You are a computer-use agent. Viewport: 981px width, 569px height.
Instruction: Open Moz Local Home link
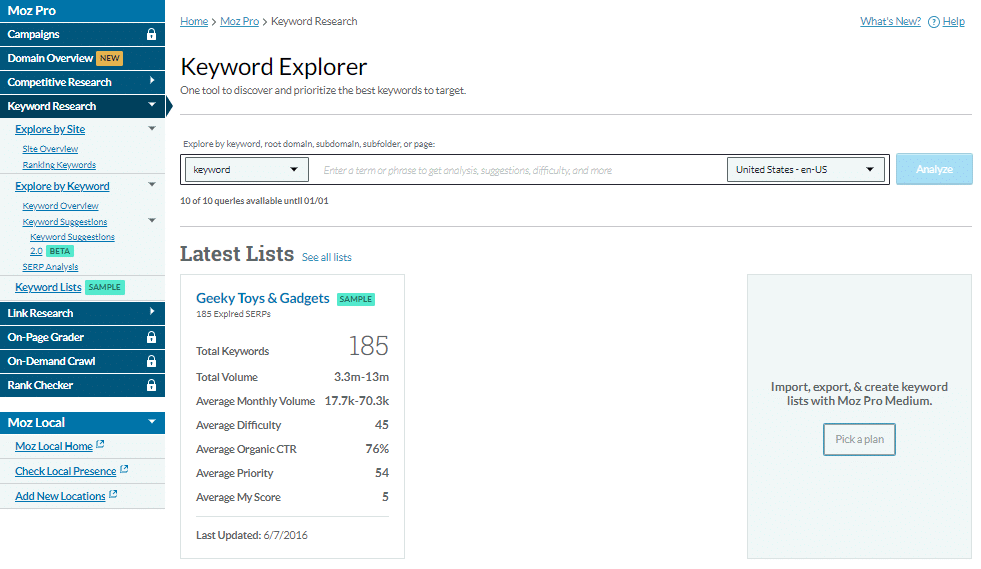[x=54, y=446]
